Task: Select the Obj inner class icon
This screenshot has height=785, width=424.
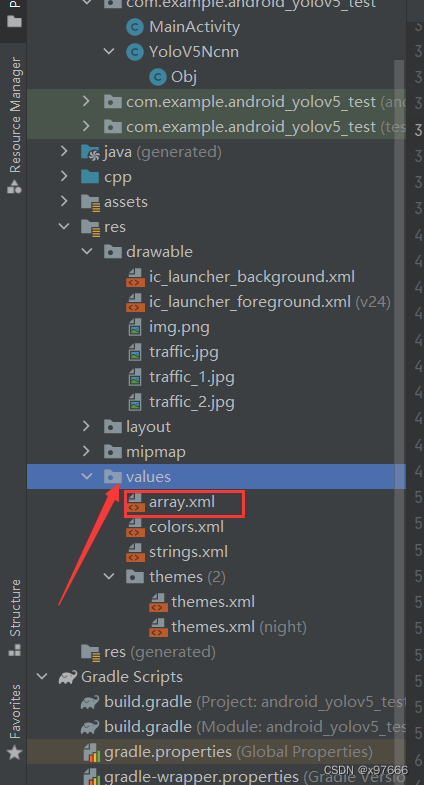Action: tap(158, 77)
